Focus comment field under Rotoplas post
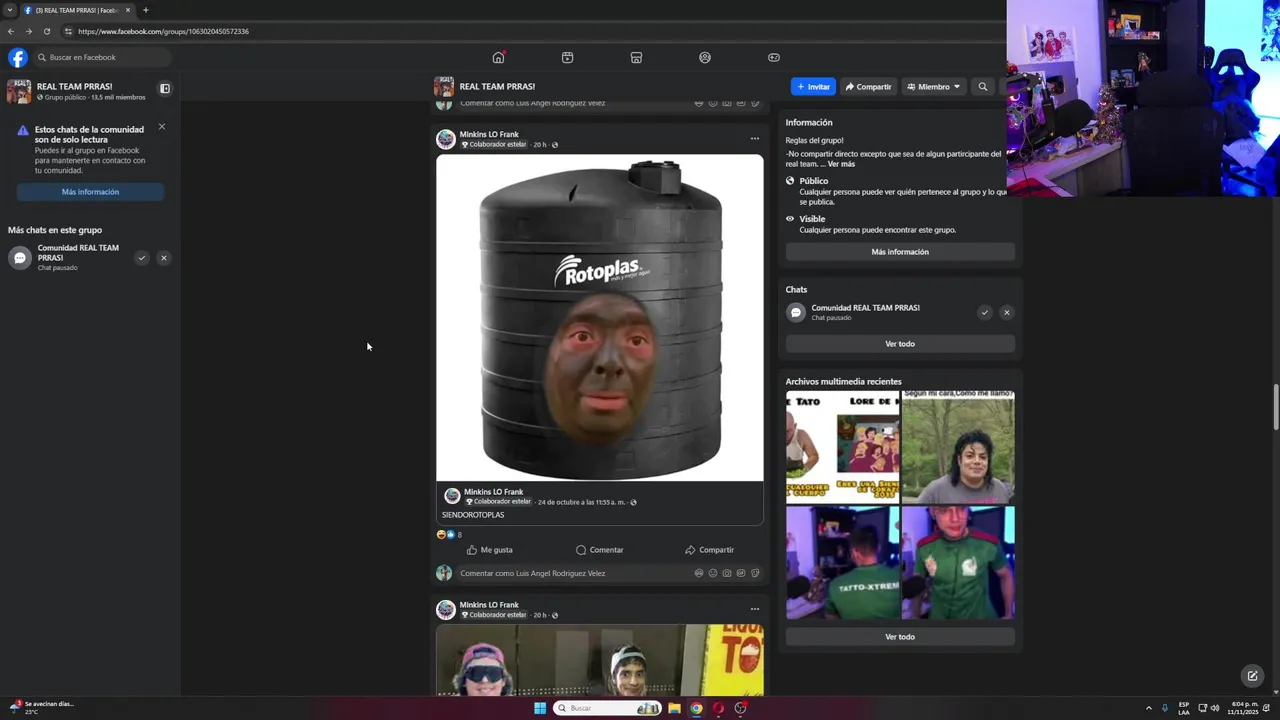The width and height of the screenshot is (1280, 720). [575, 573]
